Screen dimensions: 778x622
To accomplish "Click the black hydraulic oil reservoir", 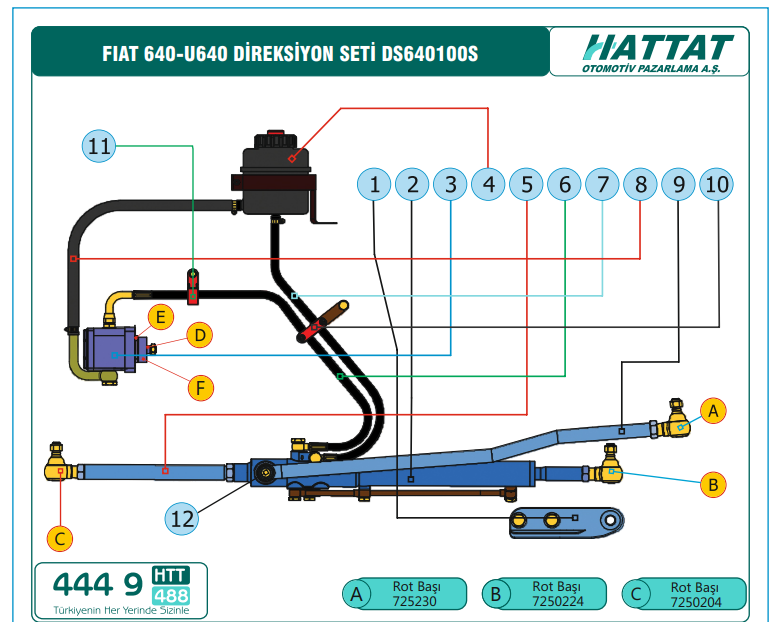I will pos(276,174).
